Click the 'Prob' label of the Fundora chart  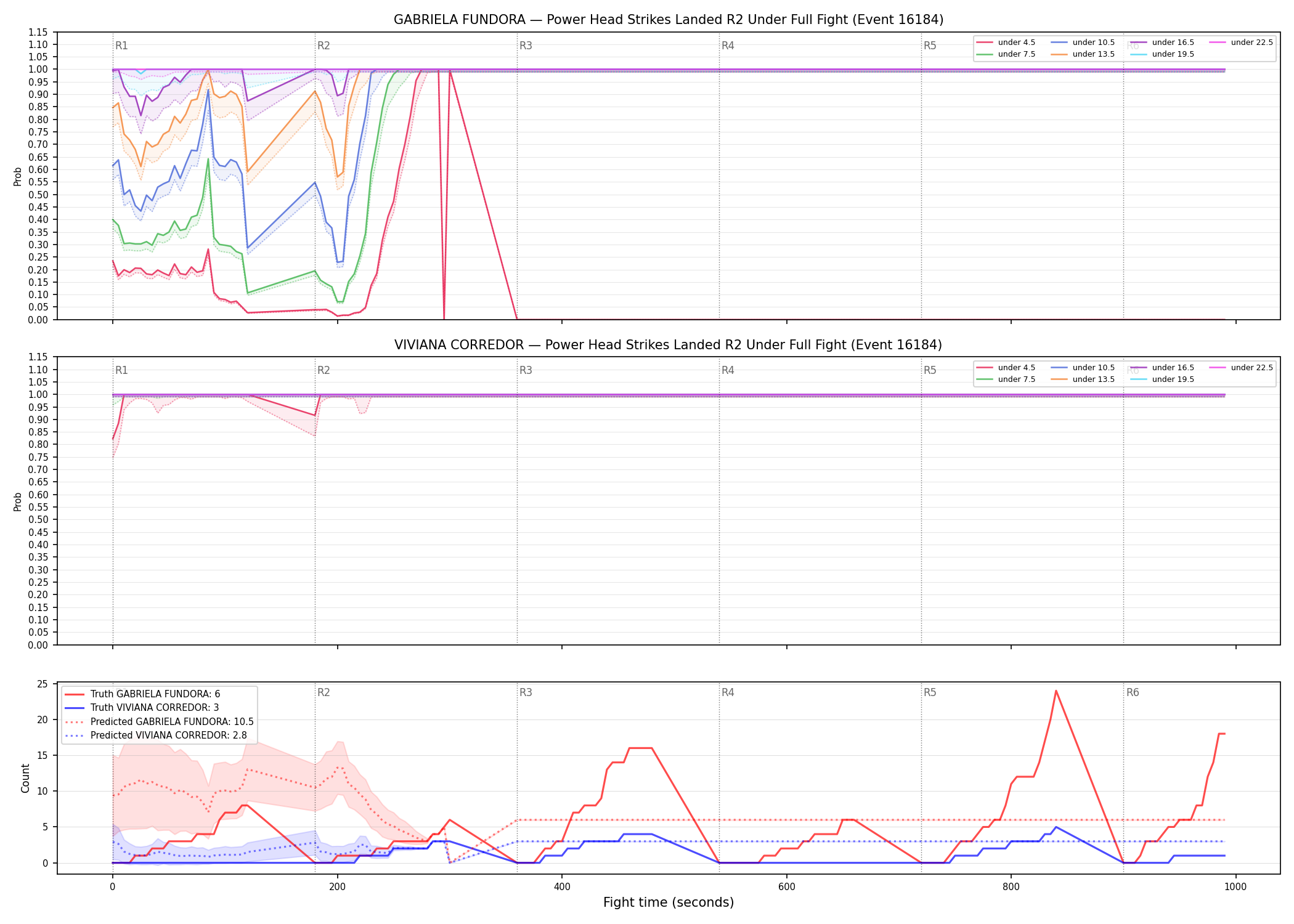[18, 177]
